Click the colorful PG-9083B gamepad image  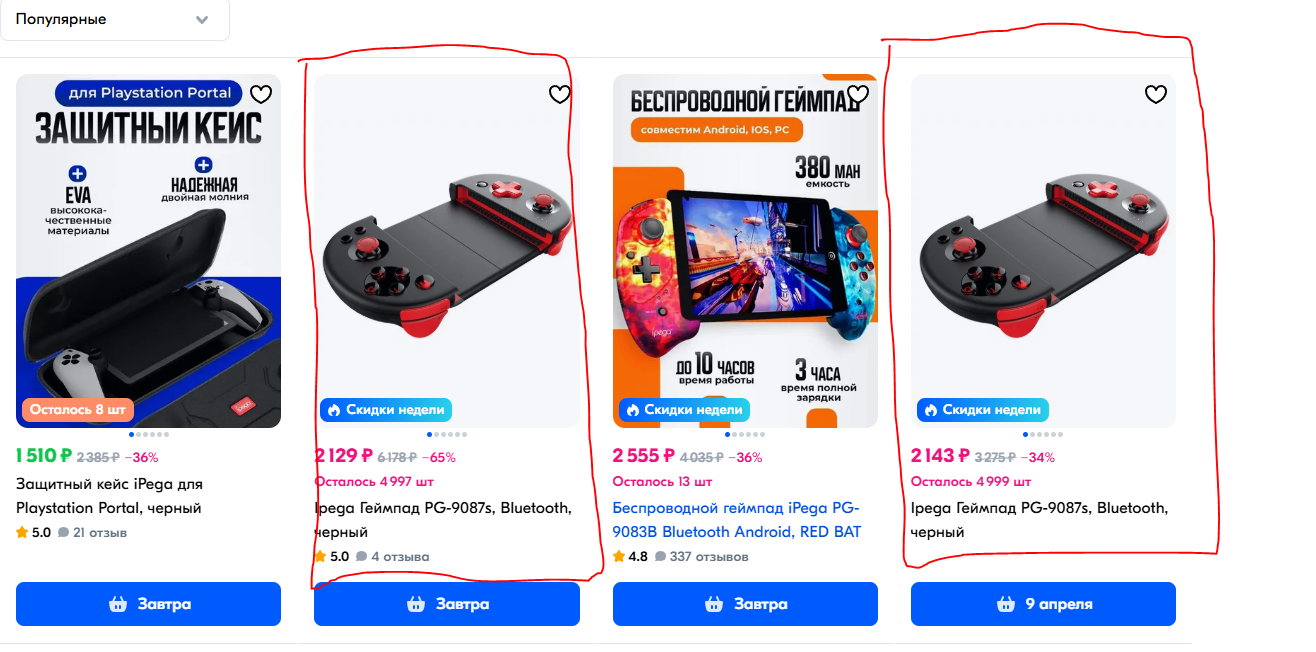pyautogui.click(x=745, y=251)
